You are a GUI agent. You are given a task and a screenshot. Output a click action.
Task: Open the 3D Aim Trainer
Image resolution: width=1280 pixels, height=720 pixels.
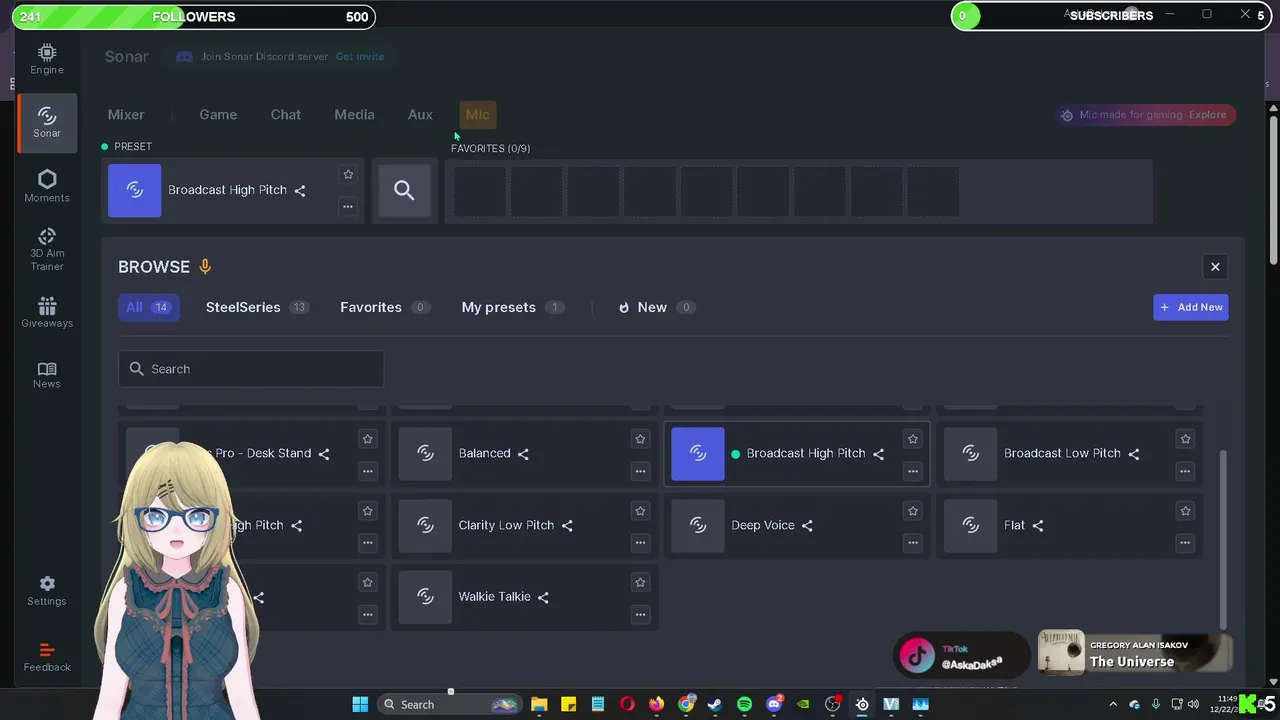coord(47,249)
